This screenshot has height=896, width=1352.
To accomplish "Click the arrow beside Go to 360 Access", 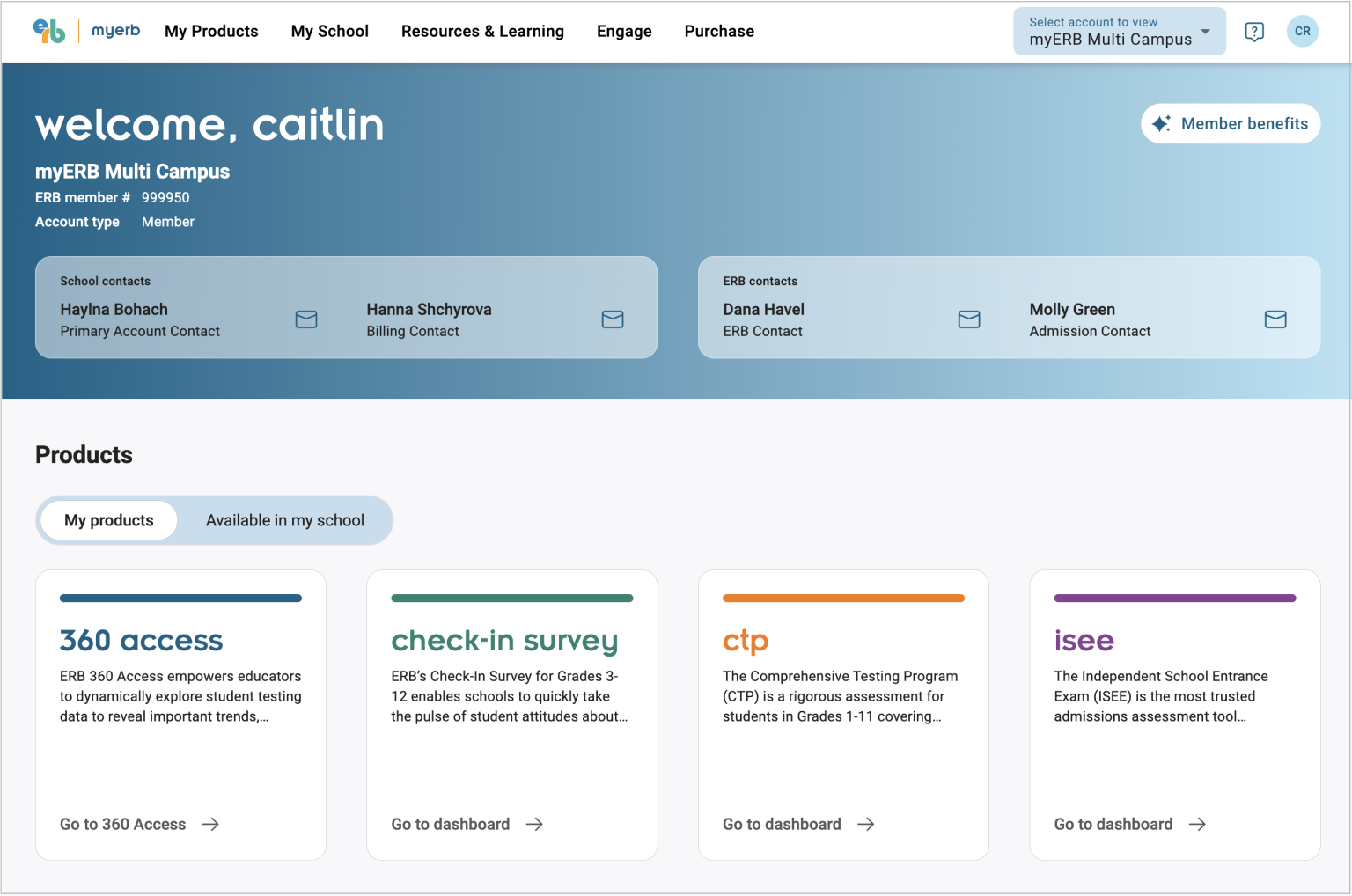I will click(x=210, y=825).
